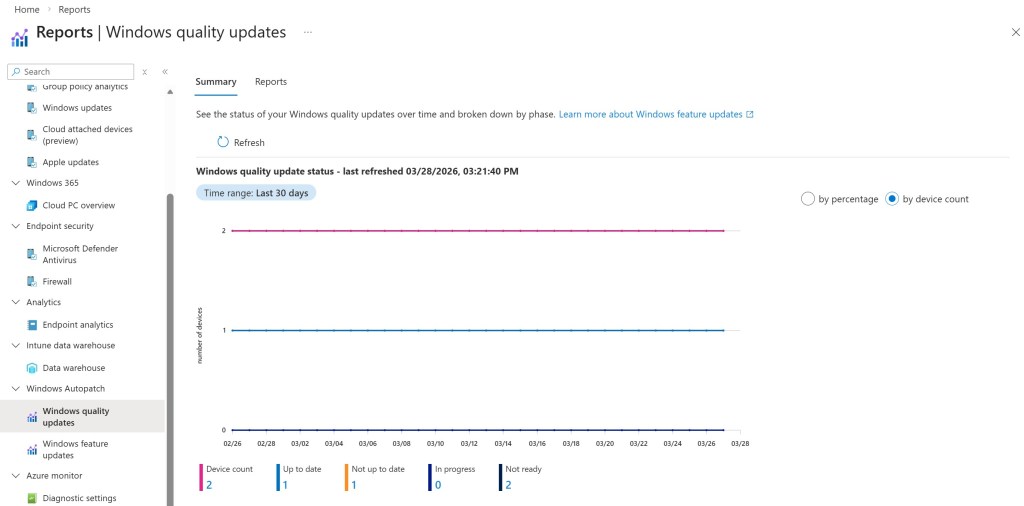
Task: Open the 'Time range: Last 30 days' filter
Action: pos(256,193)
